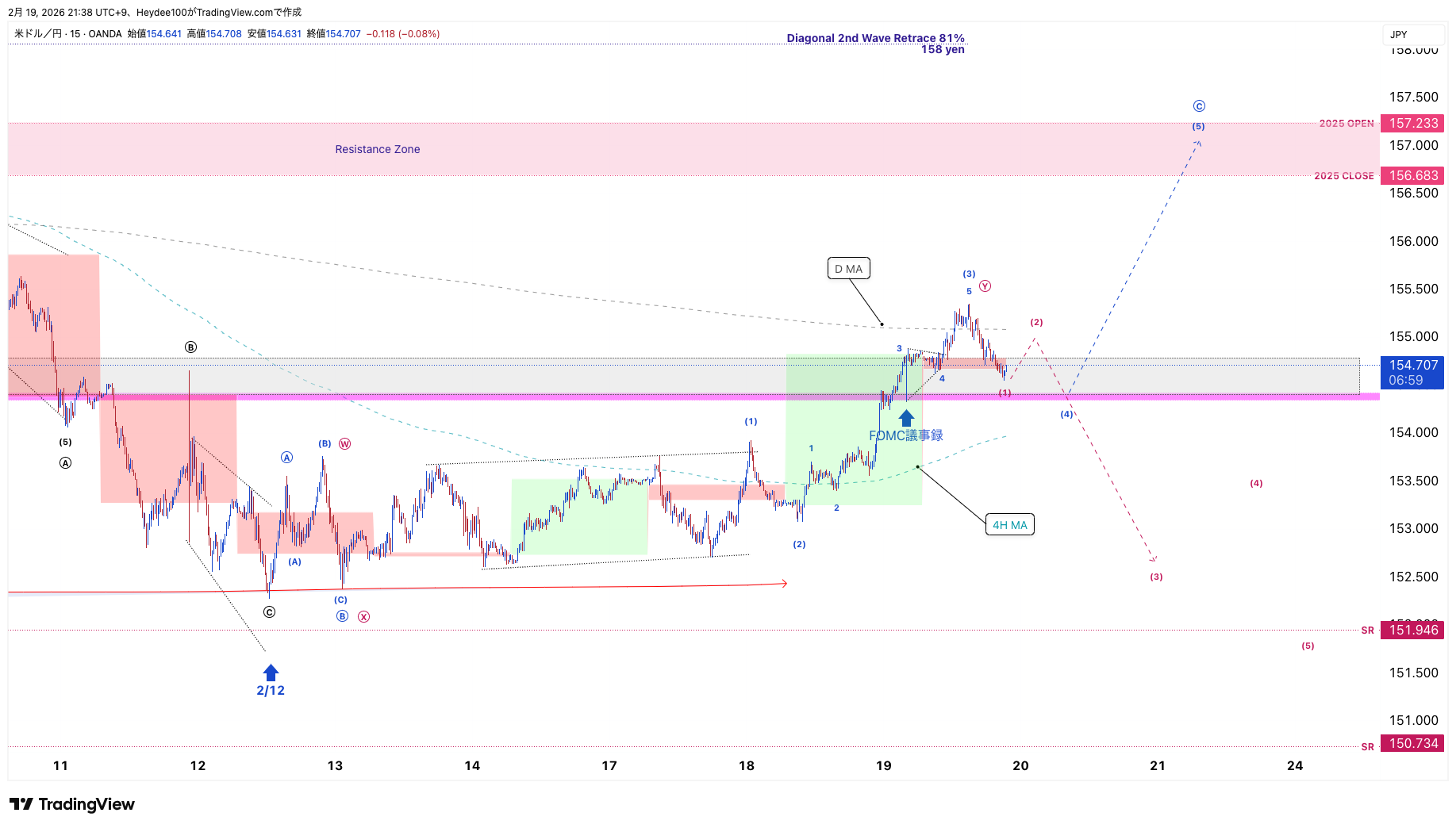
Task: Click the red (5) projected wave label
Action: [1308, 646]
